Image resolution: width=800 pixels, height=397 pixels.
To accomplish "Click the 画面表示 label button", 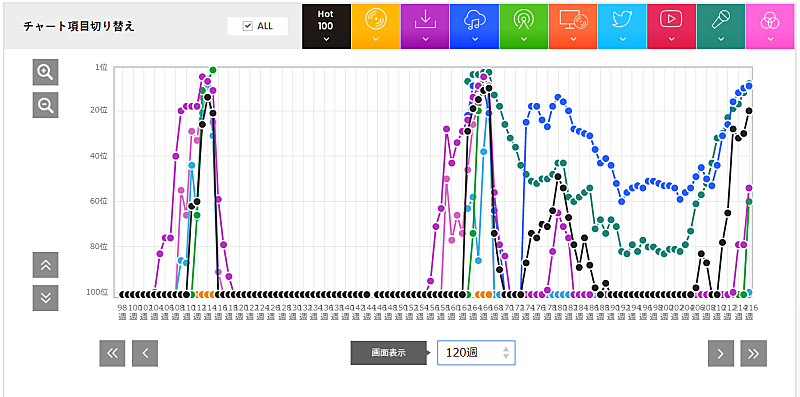I will 388,353.
